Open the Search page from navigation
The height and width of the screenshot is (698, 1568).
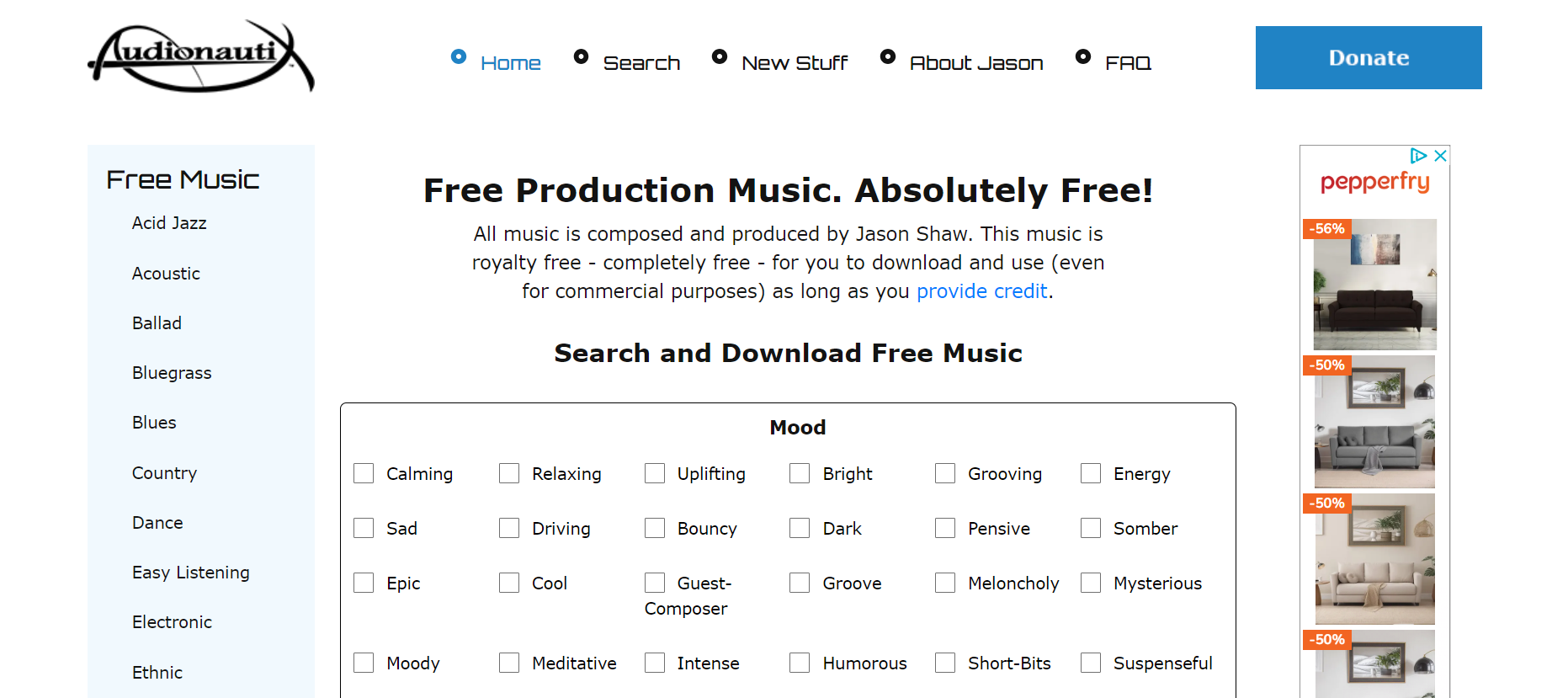[641, 63]
